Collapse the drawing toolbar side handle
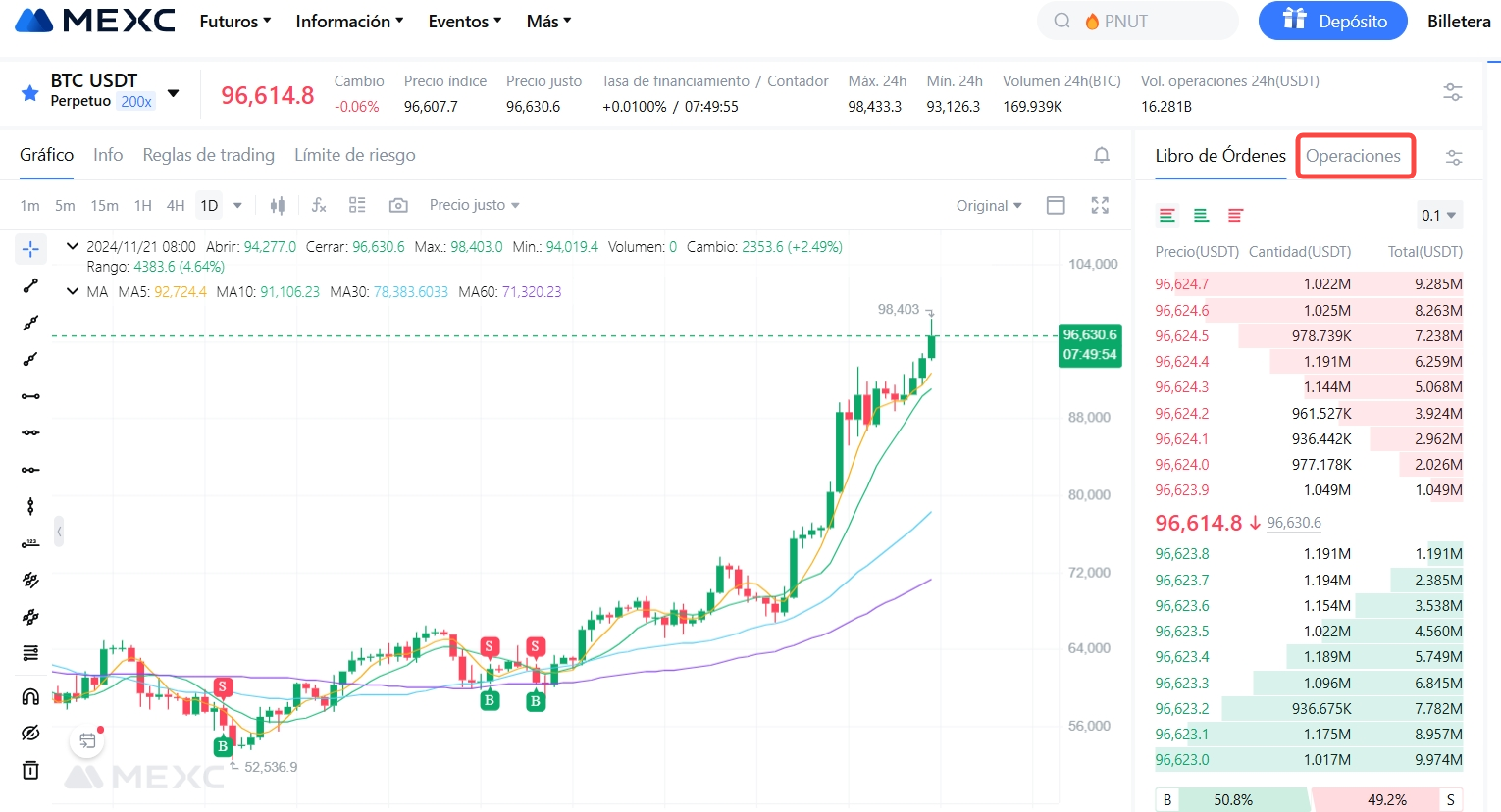This screenshot has height=812, width=1501. point(59,532)
